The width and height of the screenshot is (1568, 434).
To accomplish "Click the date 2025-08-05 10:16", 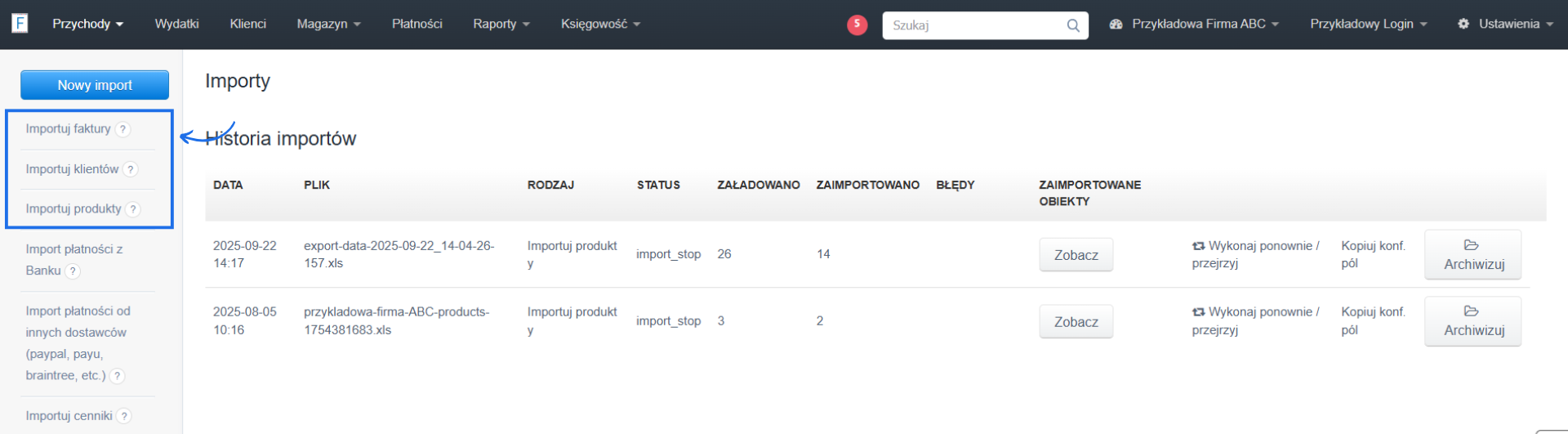I will pyautogui.click(x=245, y=321).
